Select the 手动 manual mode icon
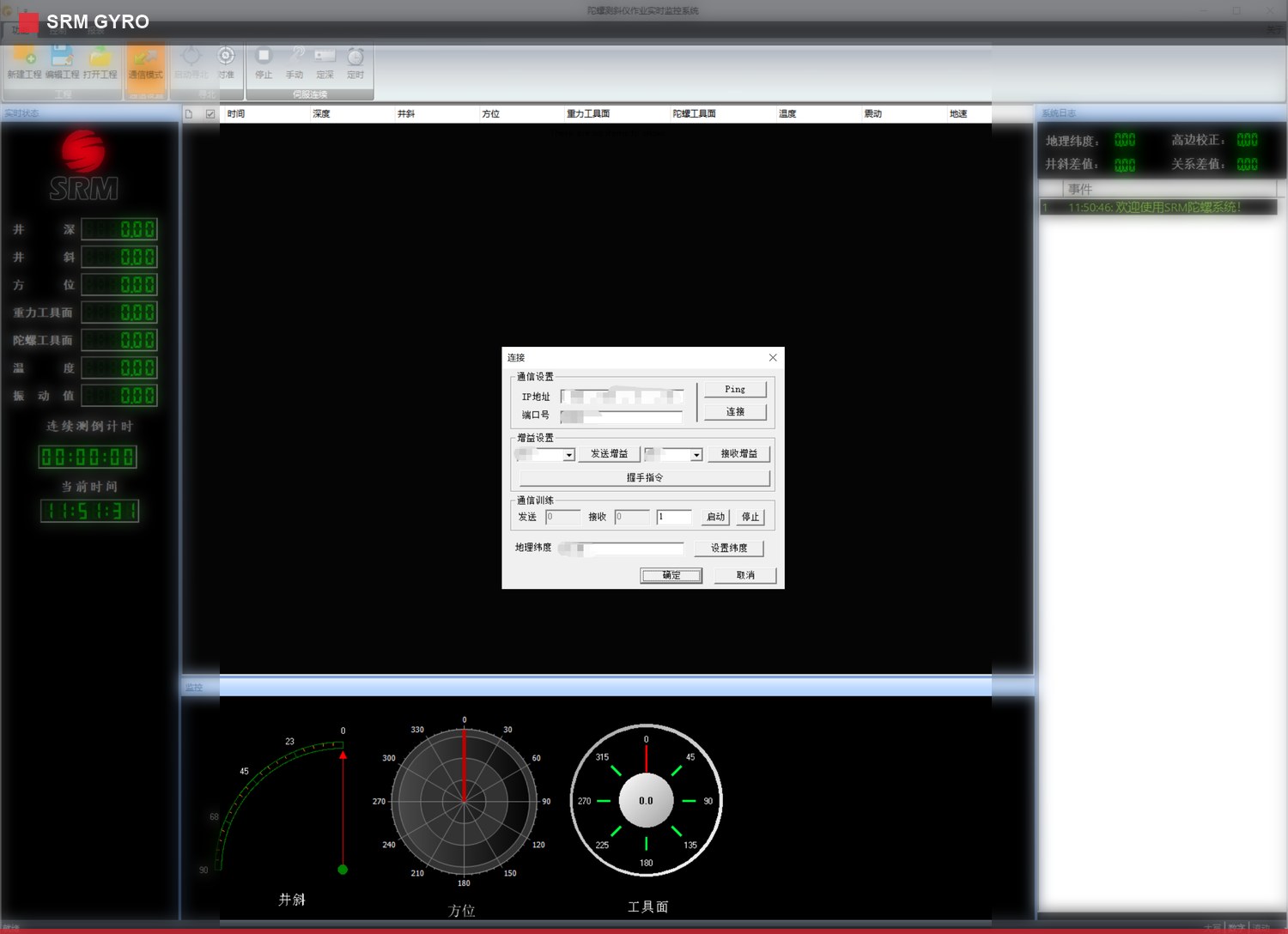This screenshot has width=1288, height=934. pos(295,62)
